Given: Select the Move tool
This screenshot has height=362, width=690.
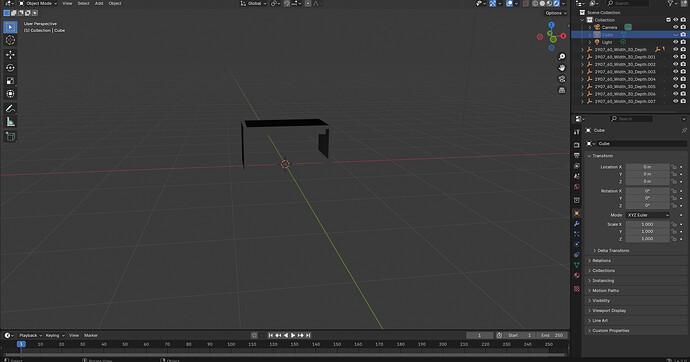Looking at the screenshot, I should [x=10, y=55].
